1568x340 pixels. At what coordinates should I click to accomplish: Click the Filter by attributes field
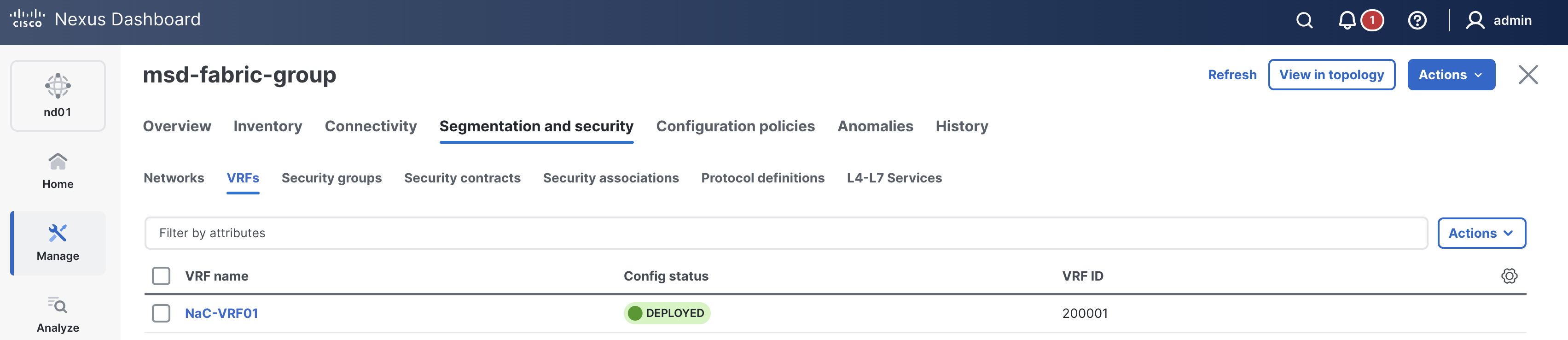(785, 234)
